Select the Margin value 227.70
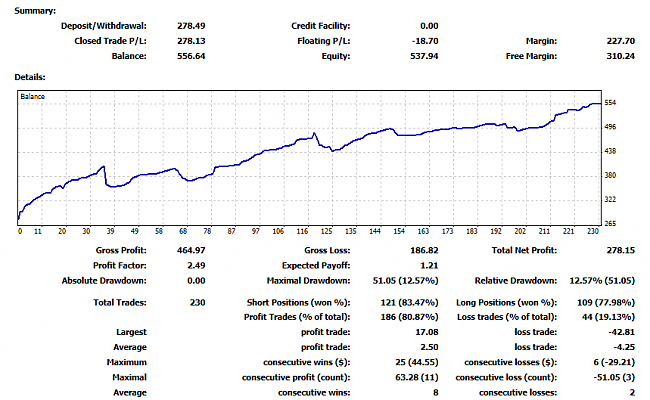This screenshot has height=400, width=650. click(621, 41)
